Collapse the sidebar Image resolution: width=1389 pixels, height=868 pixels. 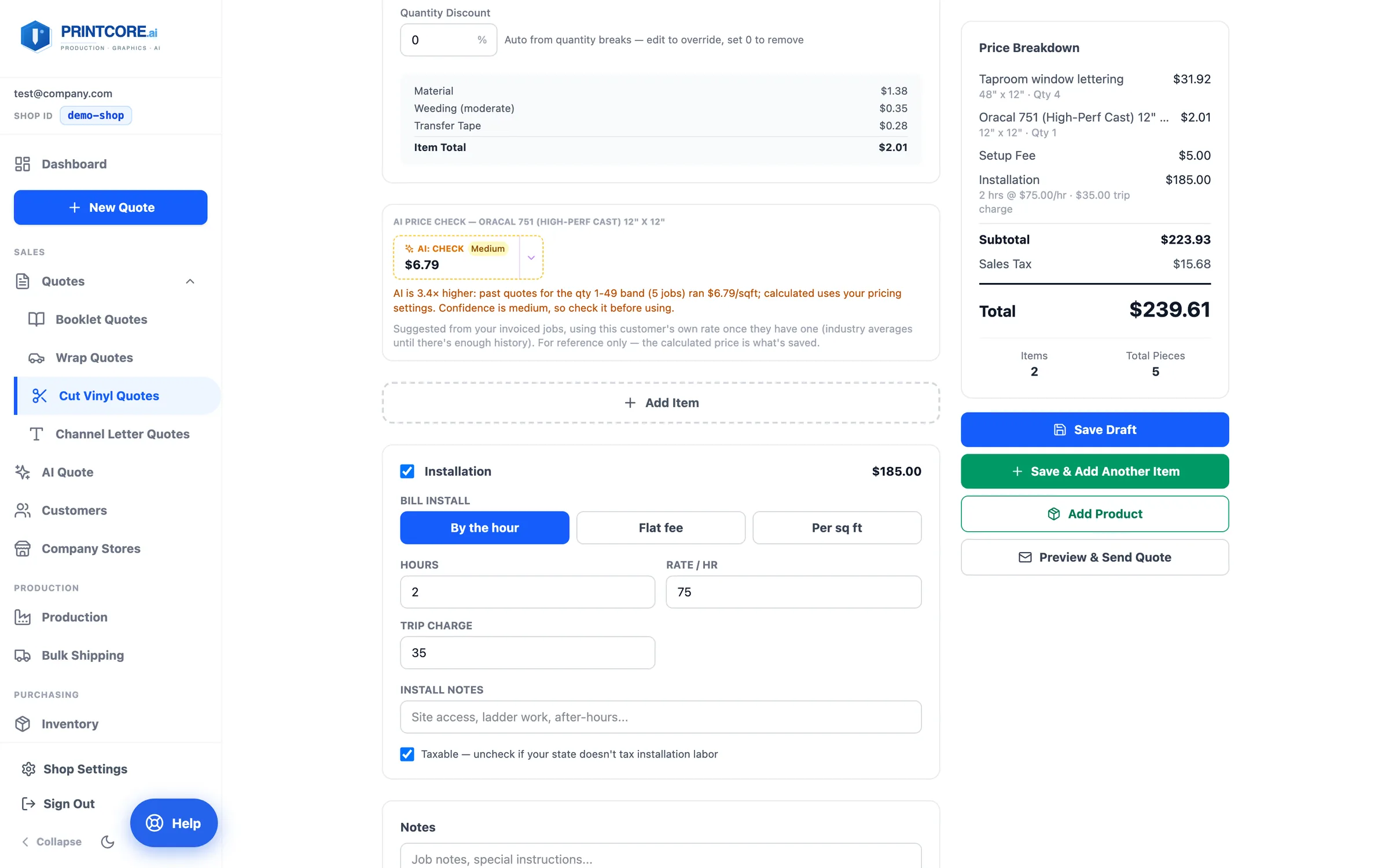click(x=52, y=841)
